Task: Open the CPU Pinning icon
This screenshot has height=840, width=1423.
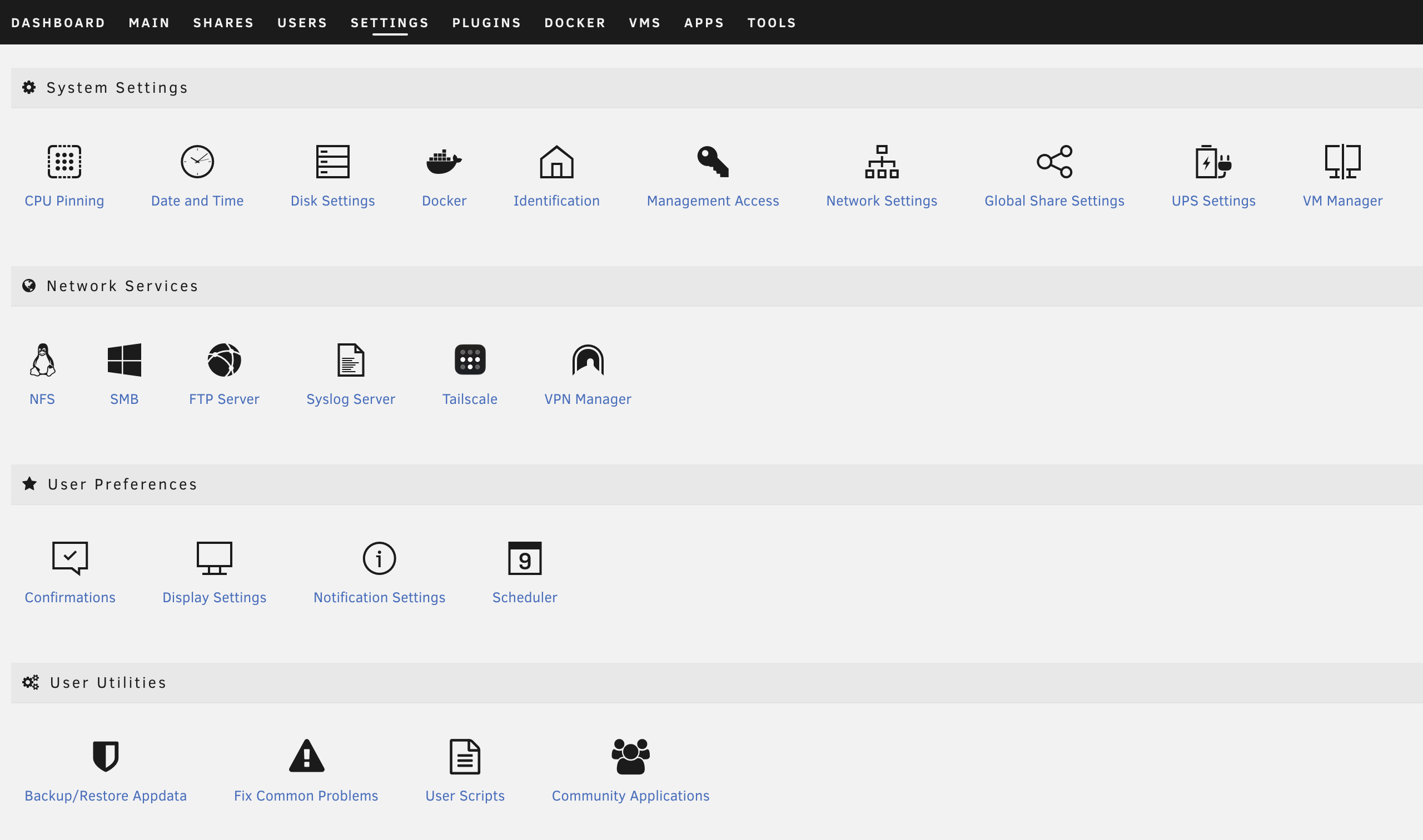Action: point(64,162)
